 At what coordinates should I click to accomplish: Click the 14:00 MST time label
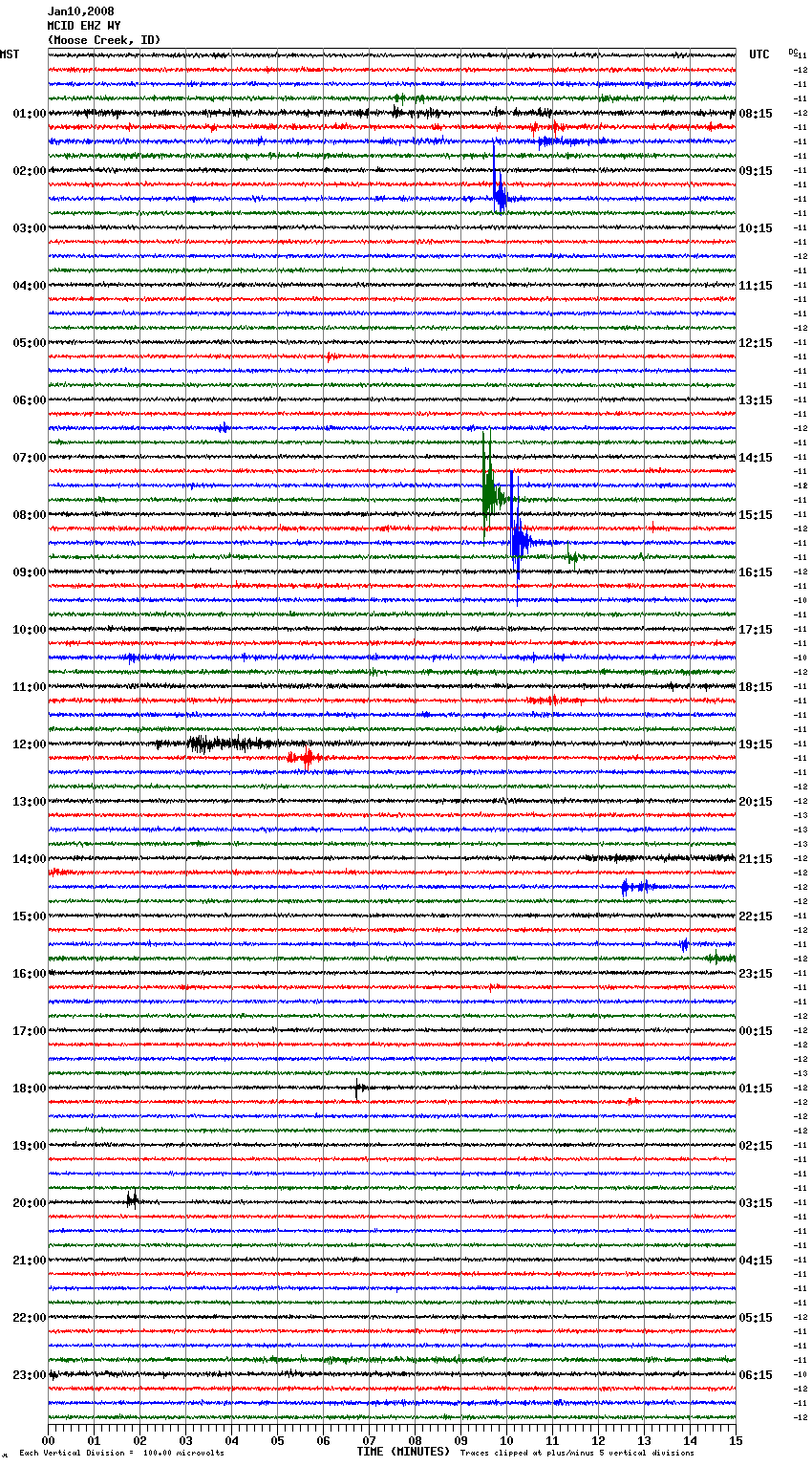[29, 859]
